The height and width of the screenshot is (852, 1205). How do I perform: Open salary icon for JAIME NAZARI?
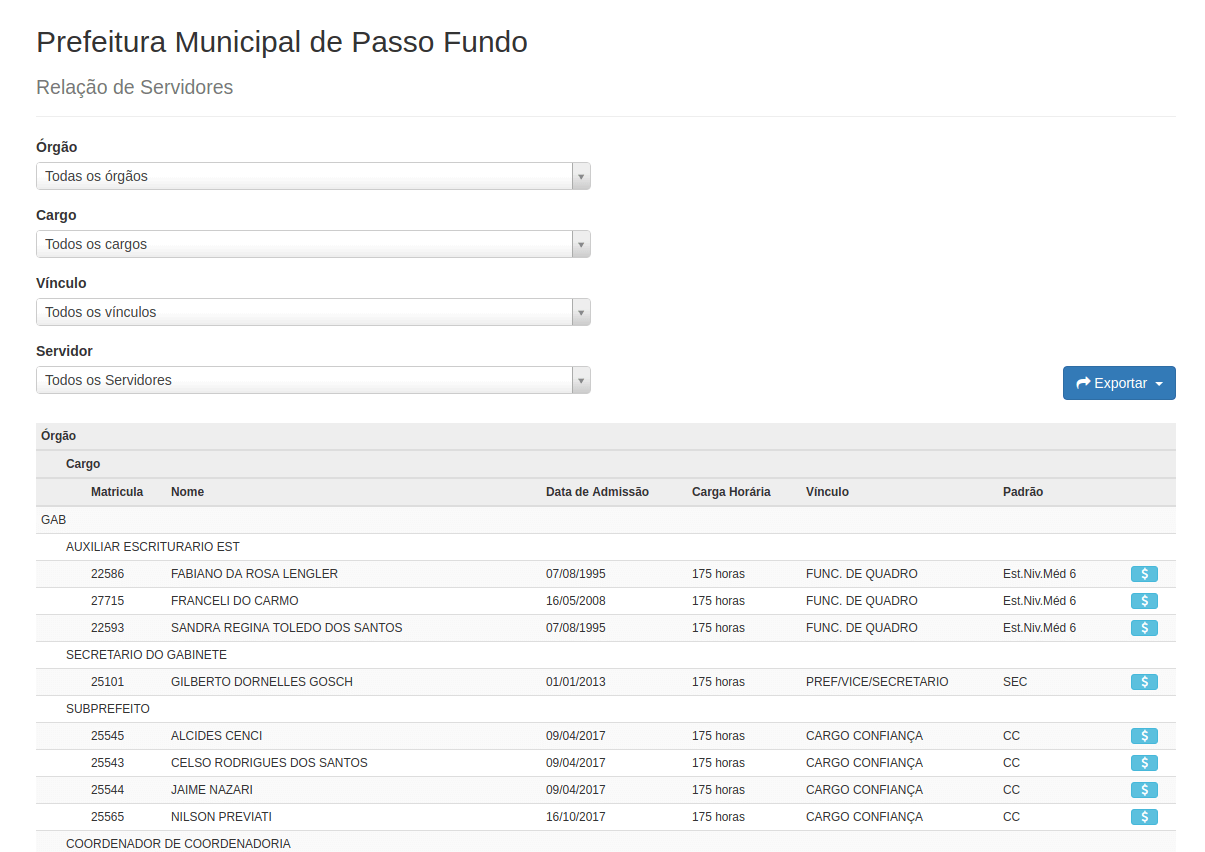pyautogui.click(x=1144, y=790)
